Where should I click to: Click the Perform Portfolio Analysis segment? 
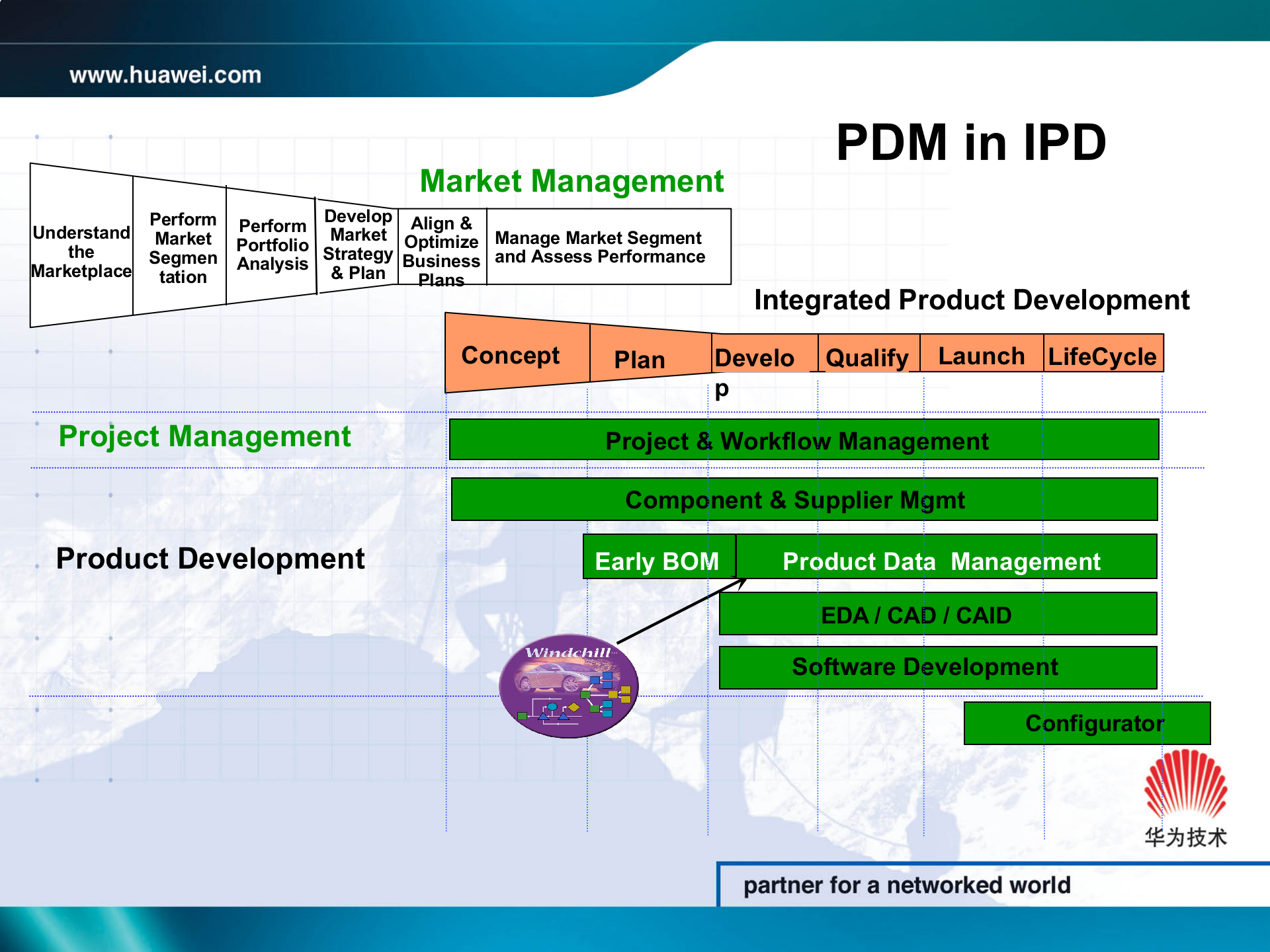272,245
